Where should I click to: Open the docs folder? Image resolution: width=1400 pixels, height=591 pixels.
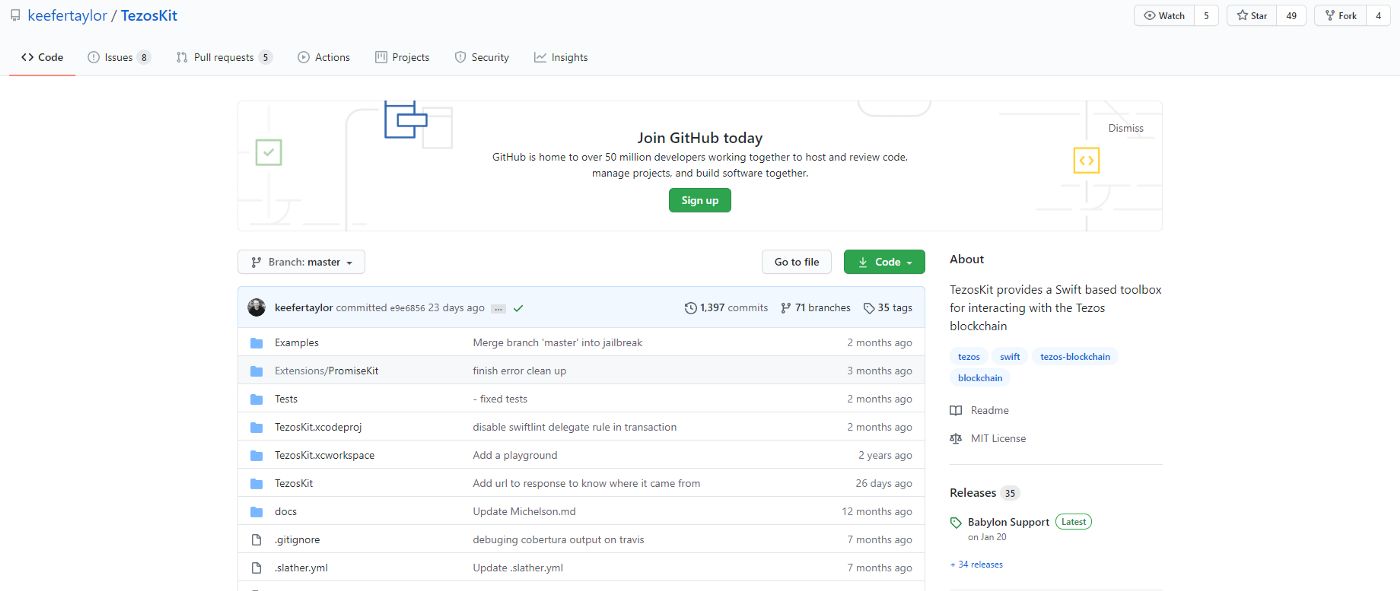286,511
